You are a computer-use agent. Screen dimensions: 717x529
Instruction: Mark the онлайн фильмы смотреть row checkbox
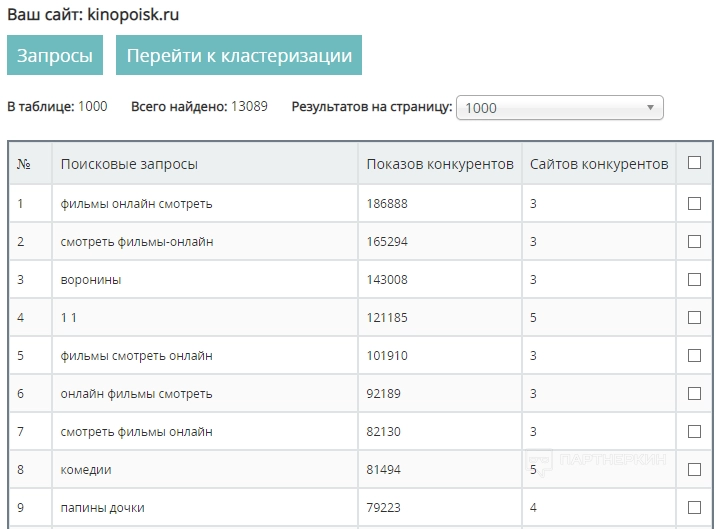pyautogui.click(x=694, y=394)
